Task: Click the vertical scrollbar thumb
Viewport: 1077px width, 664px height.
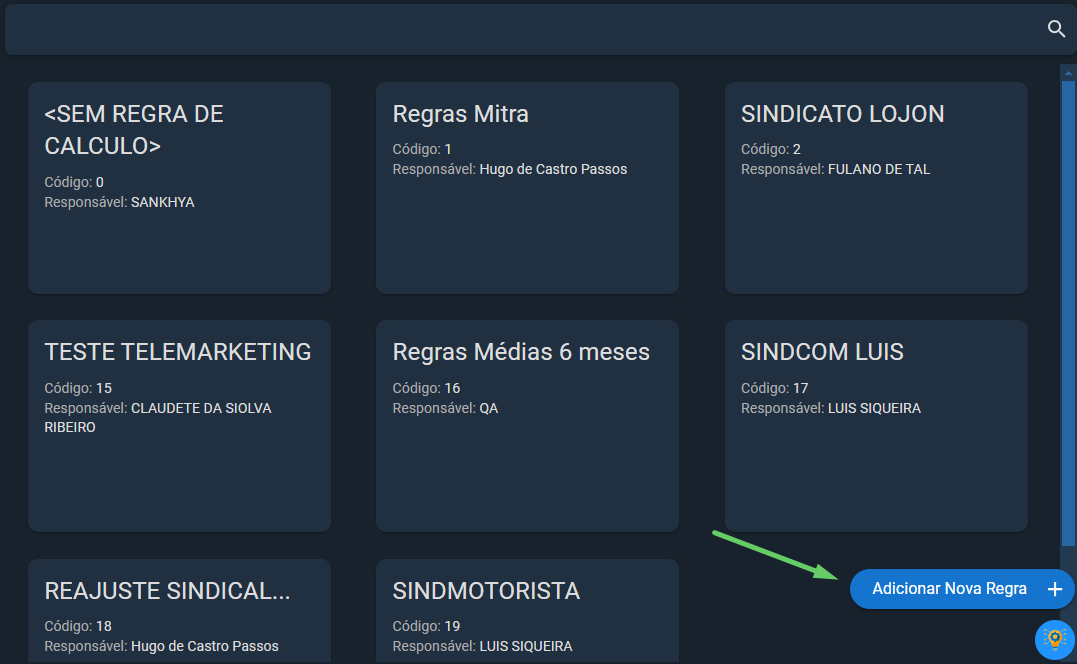Action: (x=1068, y=313)
